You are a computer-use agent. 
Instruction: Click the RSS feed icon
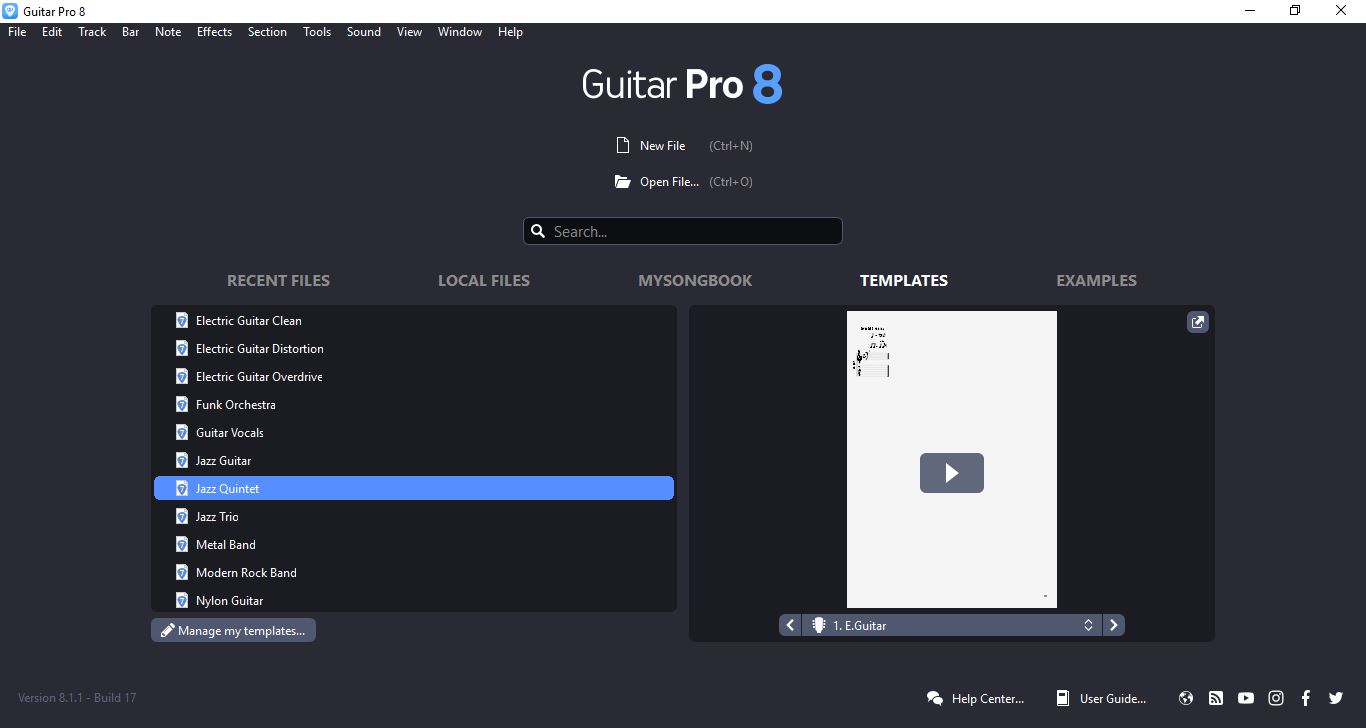[x=1216, y=699]
